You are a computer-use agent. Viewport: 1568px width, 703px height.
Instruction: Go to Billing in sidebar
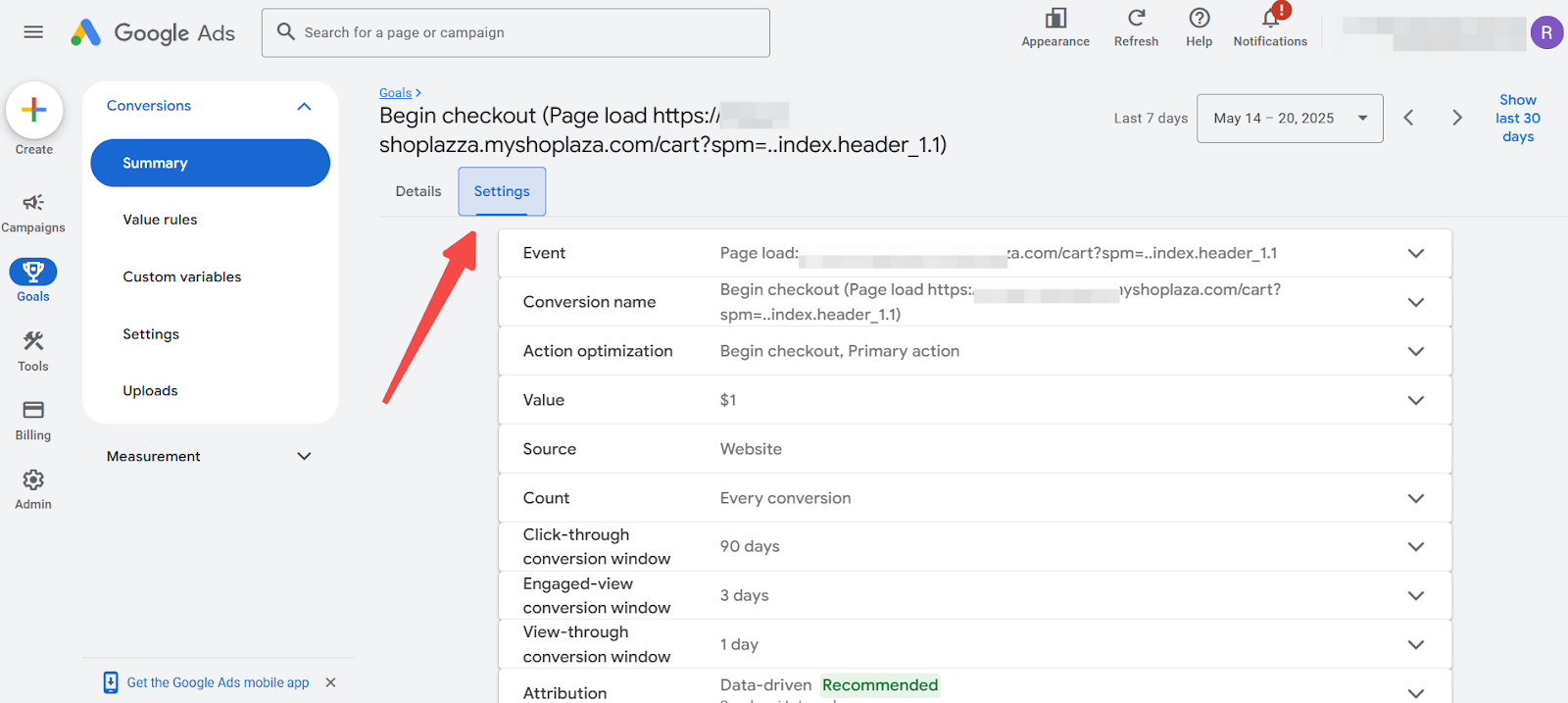(x=33, y=420)
